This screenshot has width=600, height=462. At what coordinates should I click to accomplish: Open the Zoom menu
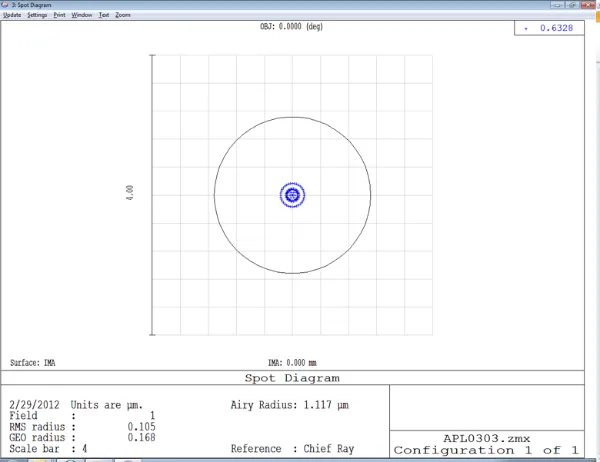click(x=122, y=16)
